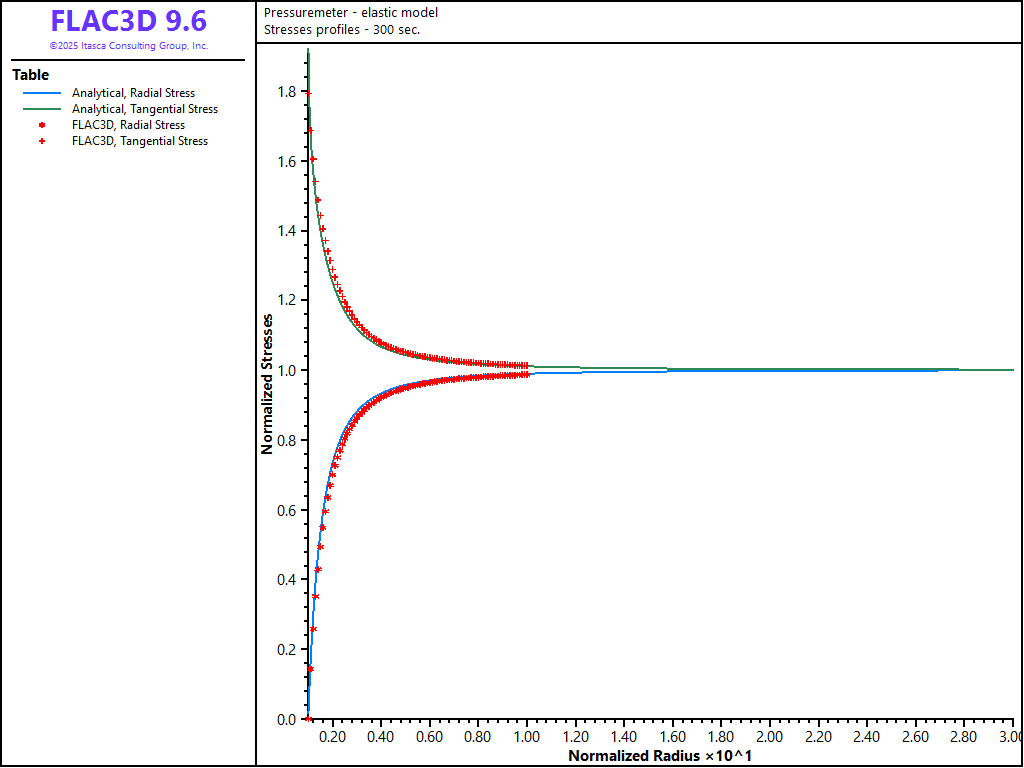Click the 'Table' legend heading
Viewport: 1024px width, 768px height.
pos(30,75)
